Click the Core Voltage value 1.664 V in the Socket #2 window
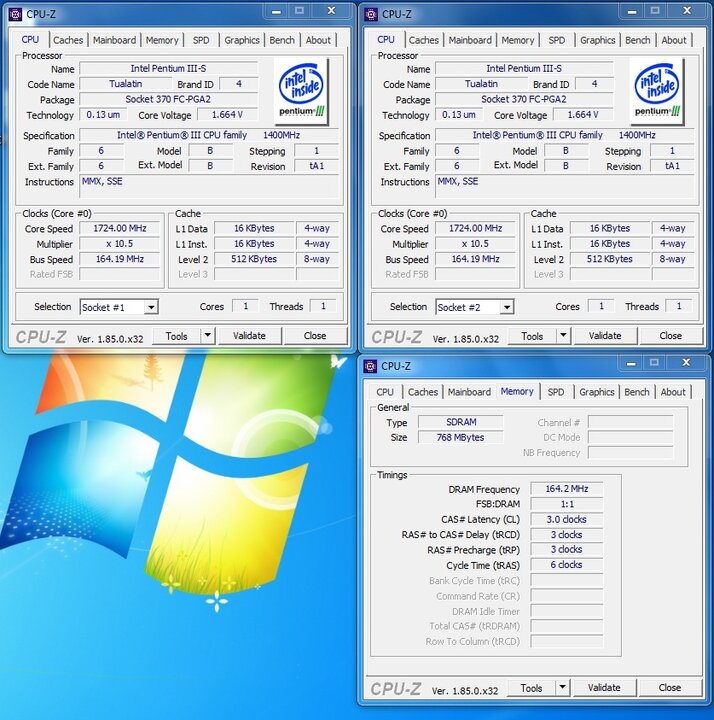This screenshot has width=714, height=720. click(583, 114)
